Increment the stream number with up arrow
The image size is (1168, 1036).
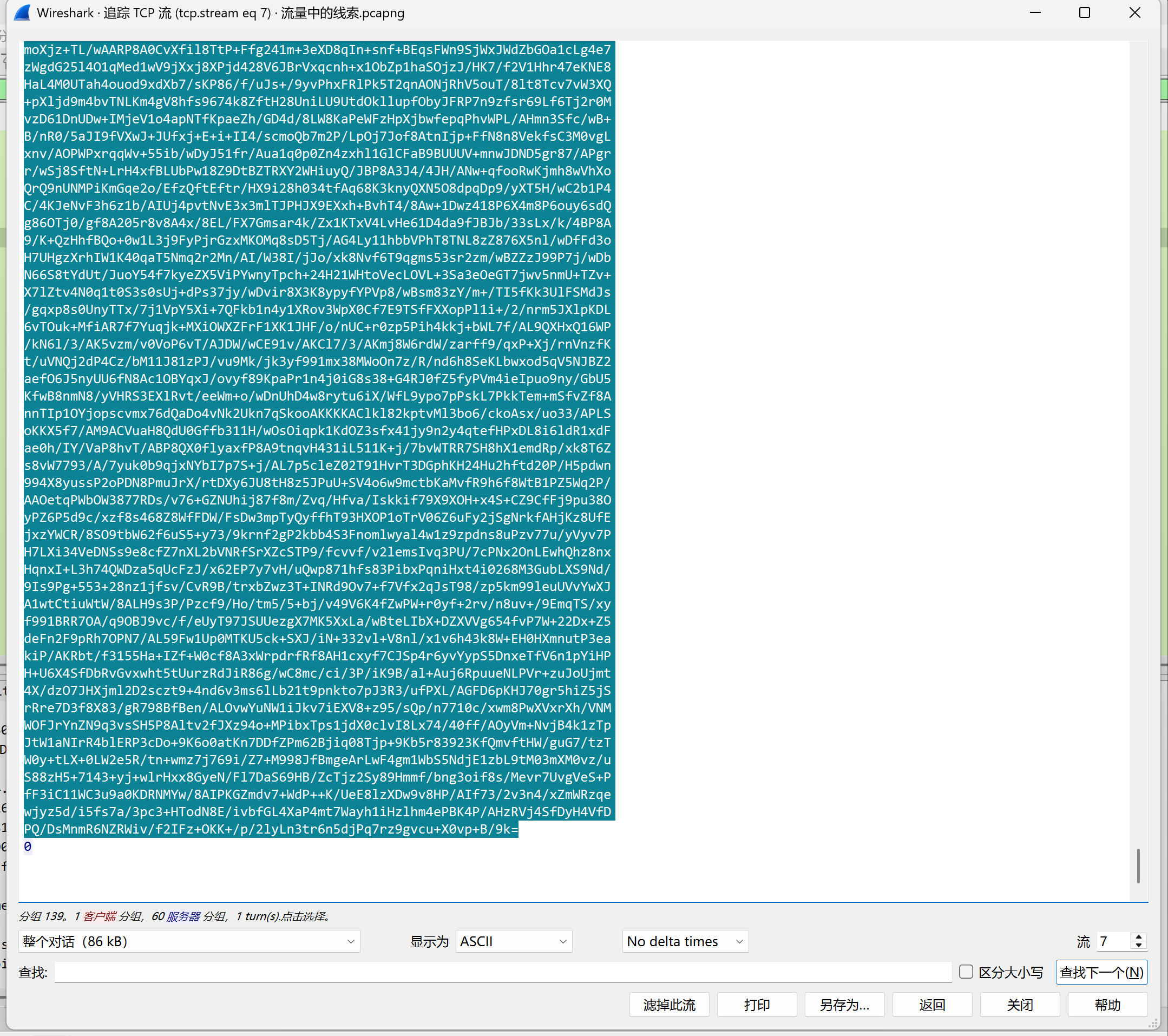point(1139,937)
